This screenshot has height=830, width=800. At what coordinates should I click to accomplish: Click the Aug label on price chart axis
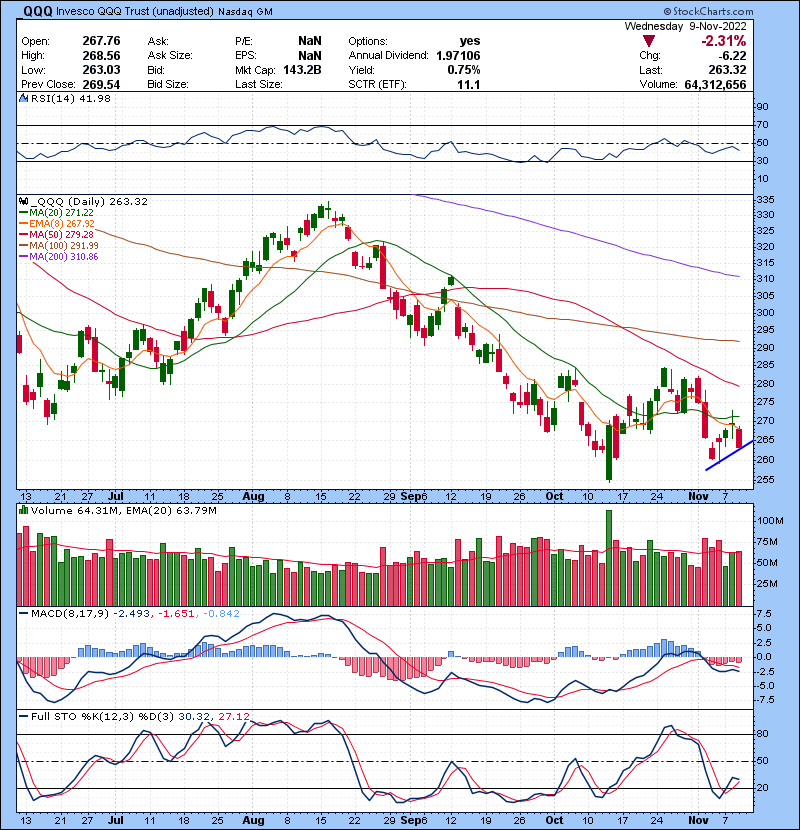tap(253, 497)
